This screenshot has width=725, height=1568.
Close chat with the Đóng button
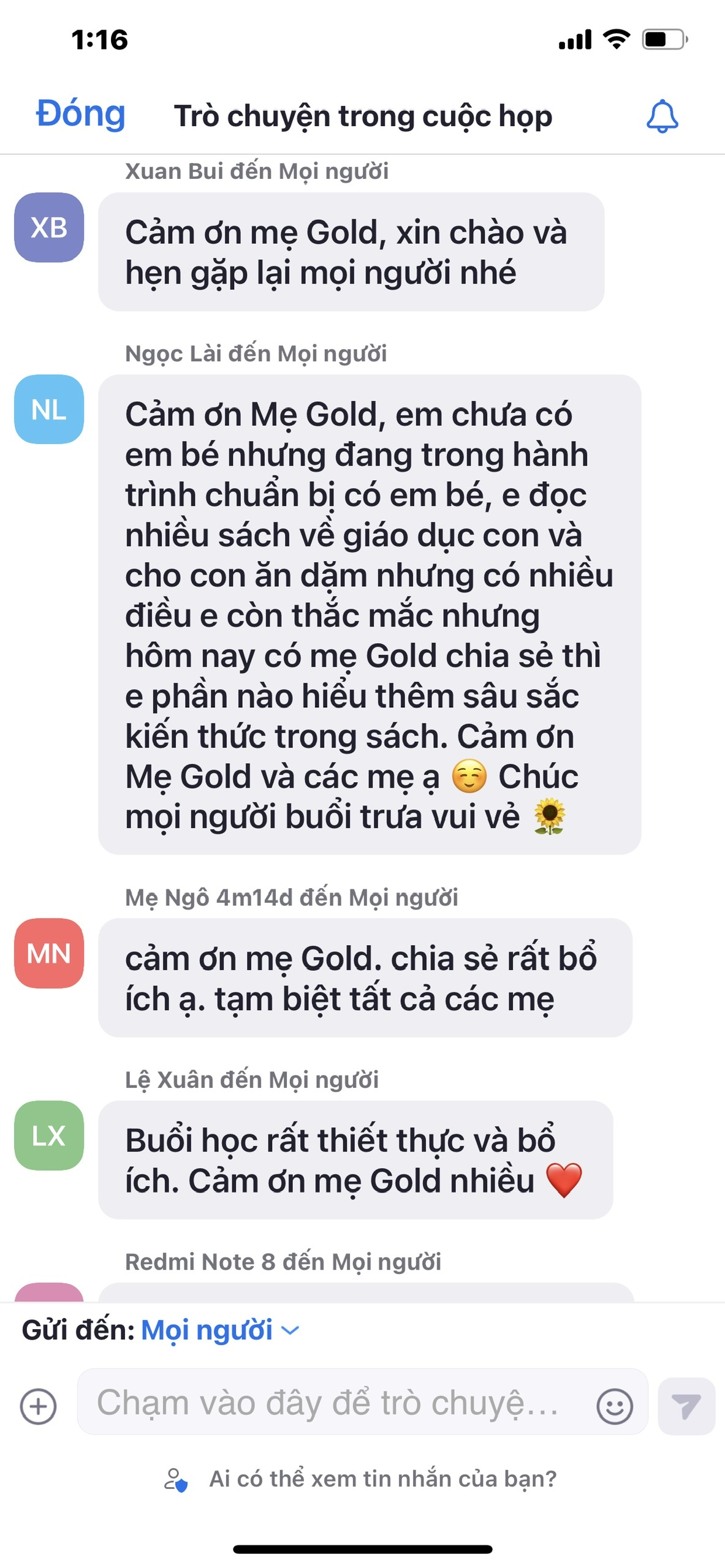pyautogui.click(x=81, y=114)
